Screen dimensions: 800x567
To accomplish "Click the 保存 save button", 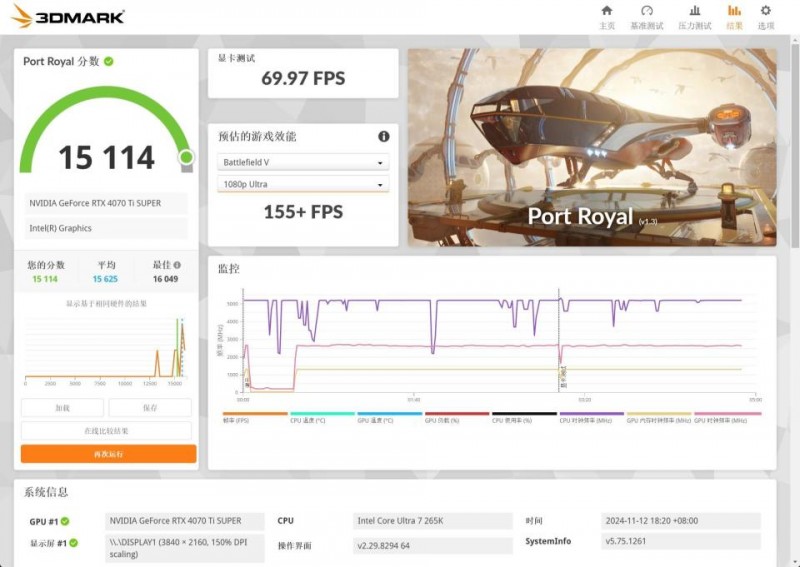I will (150, 408).
